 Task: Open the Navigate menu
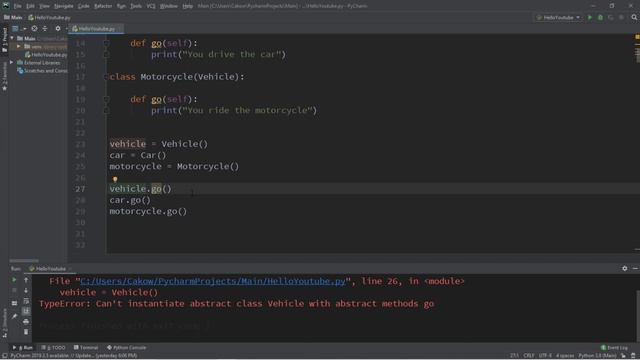[x=64, y=6]
